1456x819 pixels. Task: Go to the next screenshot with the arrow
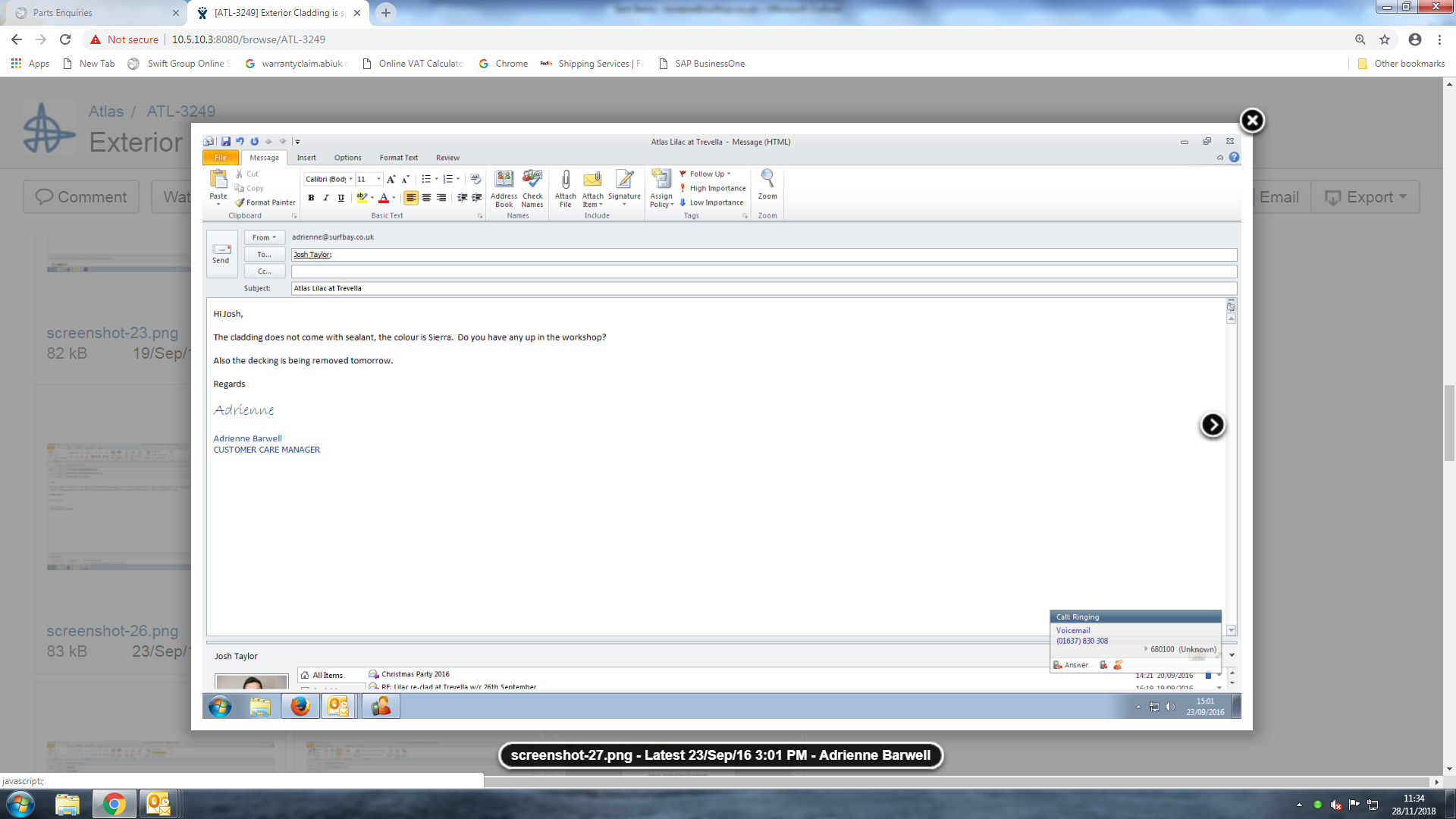coord(1212,425)
